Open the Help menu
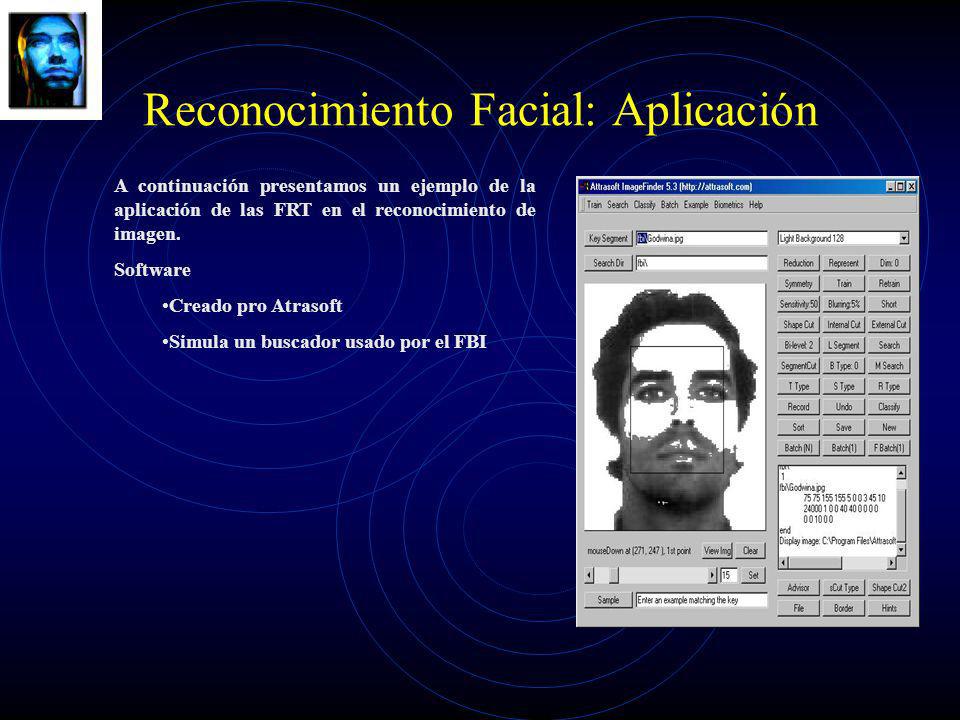Viewport: 960px width, 720px height. click(x=756, y=205)
